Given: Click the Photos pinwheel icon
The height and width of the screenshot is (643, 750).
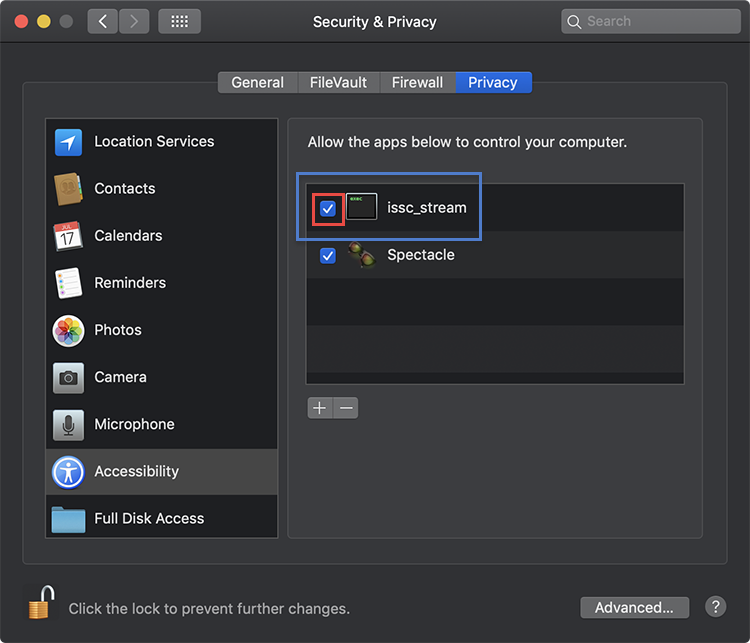Looking at the screenshot, I should [68, 331].
